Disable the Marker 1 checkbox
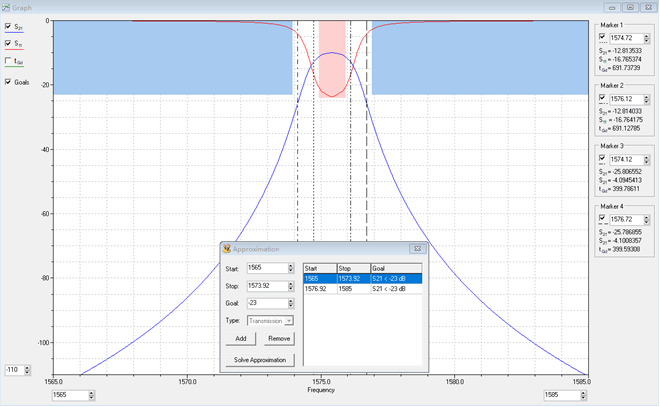Viewport: 660px width, 407px height. (602, 38)
